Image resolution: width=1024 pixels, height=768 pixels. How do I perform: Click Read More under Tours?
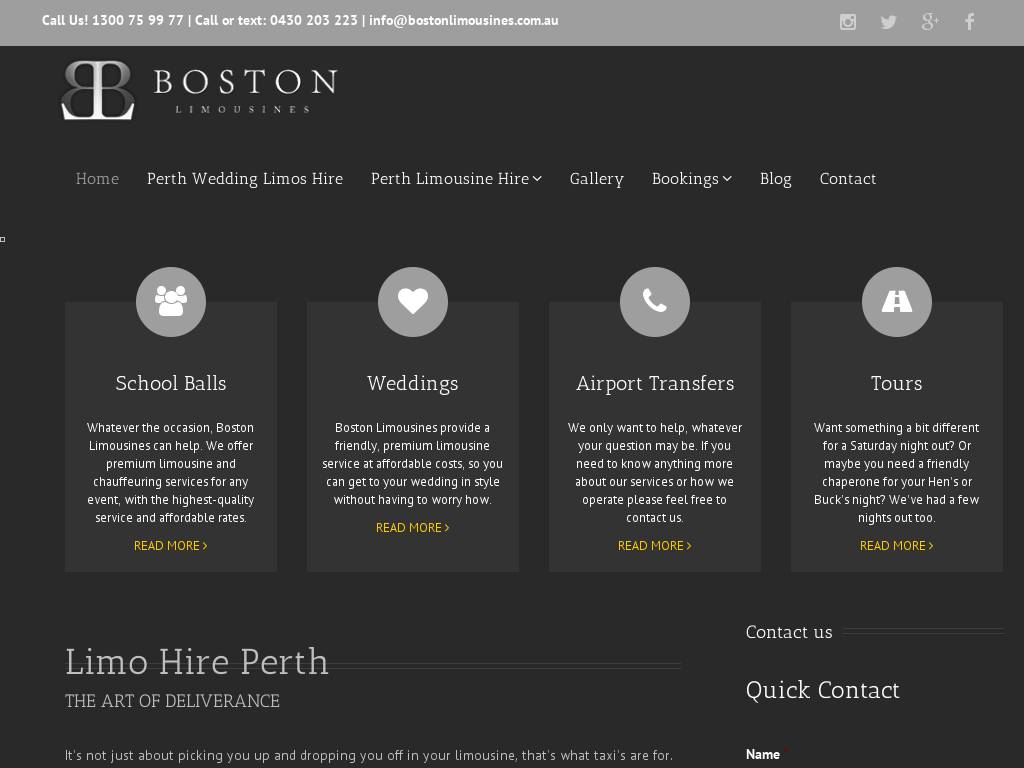point(897,546)
